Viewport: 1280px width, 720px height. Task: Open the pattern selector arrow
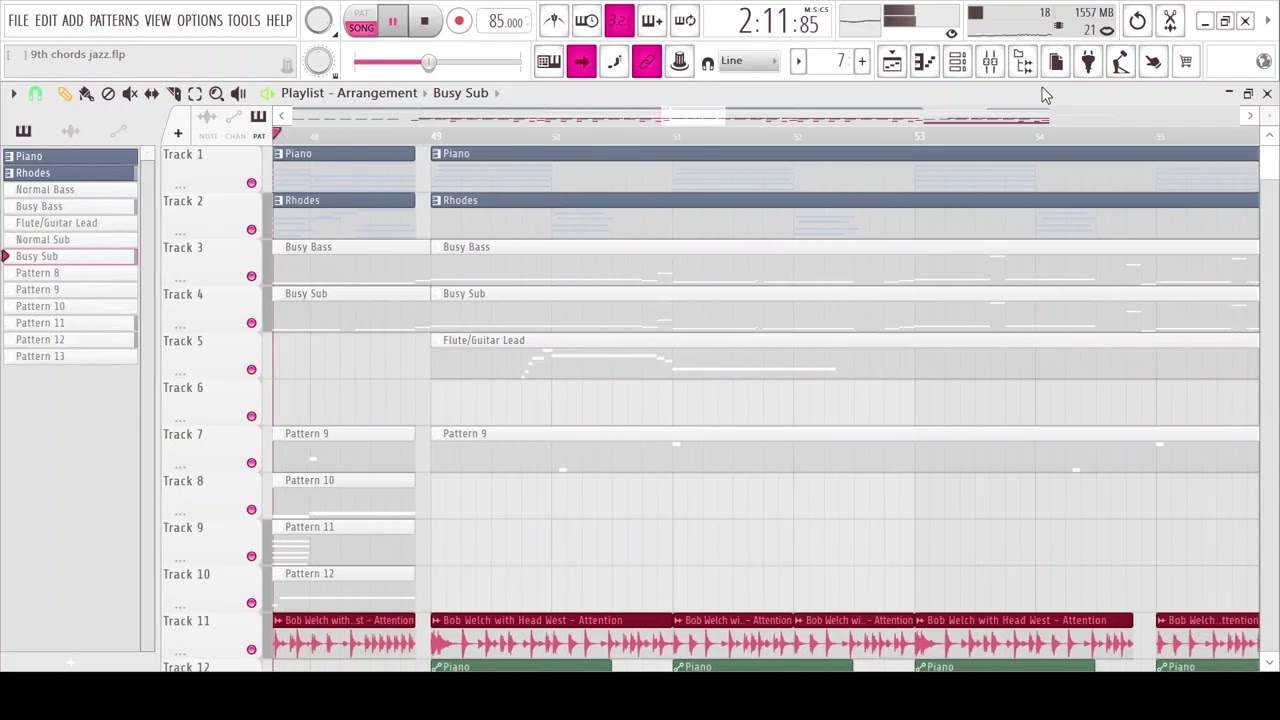798,62
